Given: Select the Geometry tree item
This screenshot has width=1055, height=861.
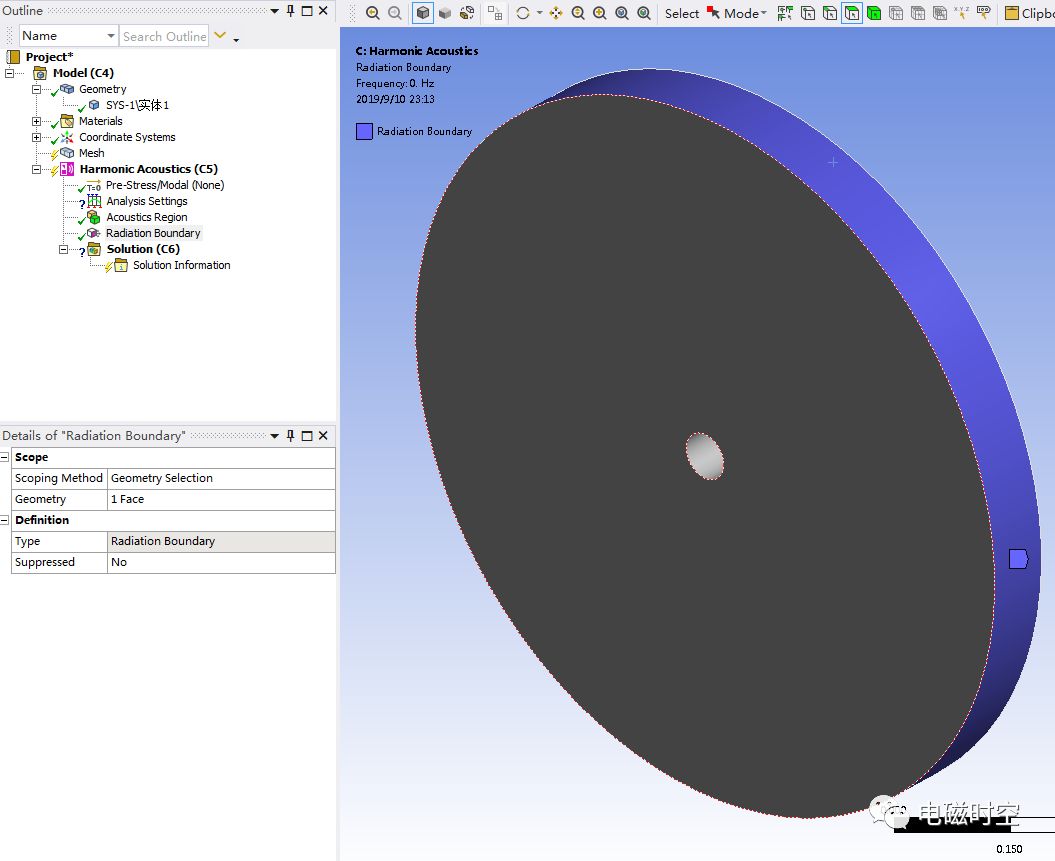Looking at the screenshot, I should (x=102, y=89).
